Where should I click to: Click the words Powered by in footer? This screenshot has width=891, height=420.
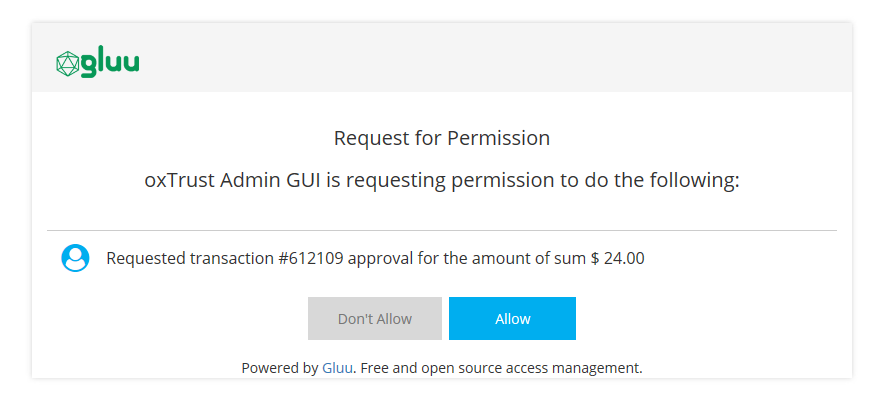280,368
